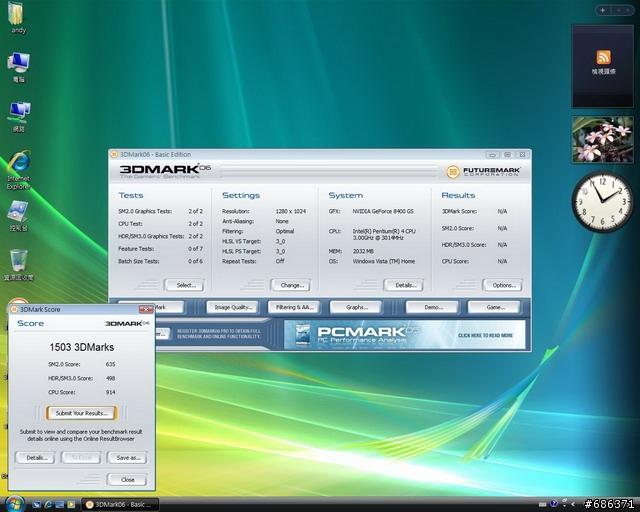
Task: Click the Filtering value 'Optimal'
Action: 285,232
